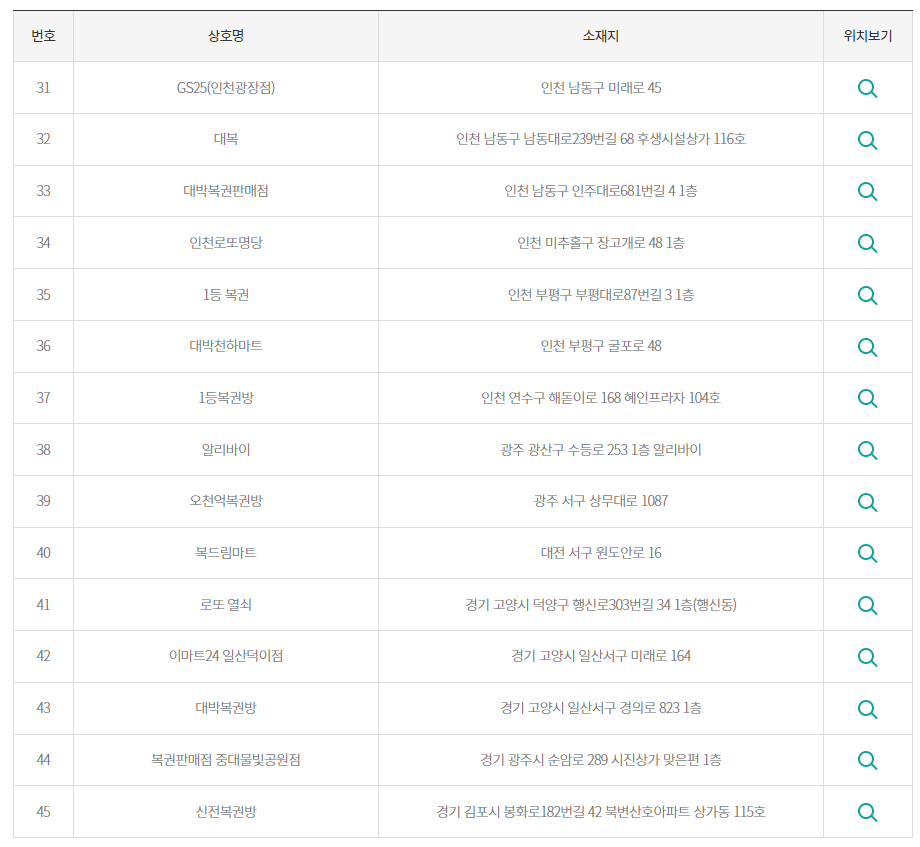Select address 경기 고양시 일산서구 미래로 164
Image resolution: width=920 pixels, height=847 pixels.
pyautogui.click(x=601, y=655)
